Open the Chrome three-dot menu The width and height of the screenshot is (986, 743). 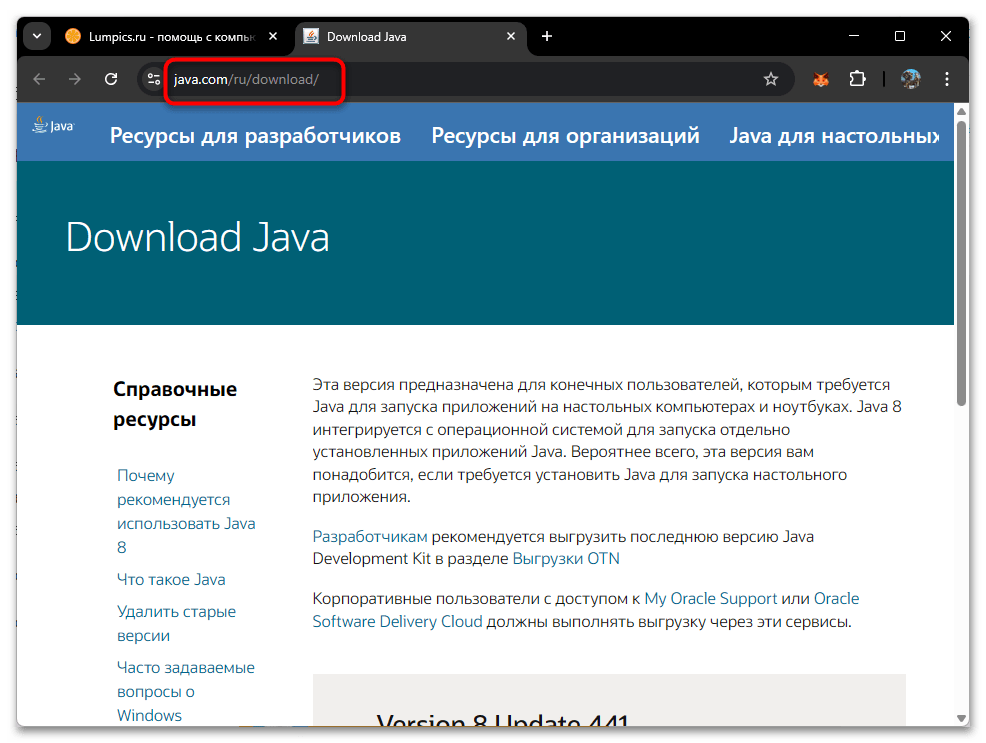coord(946,79)
